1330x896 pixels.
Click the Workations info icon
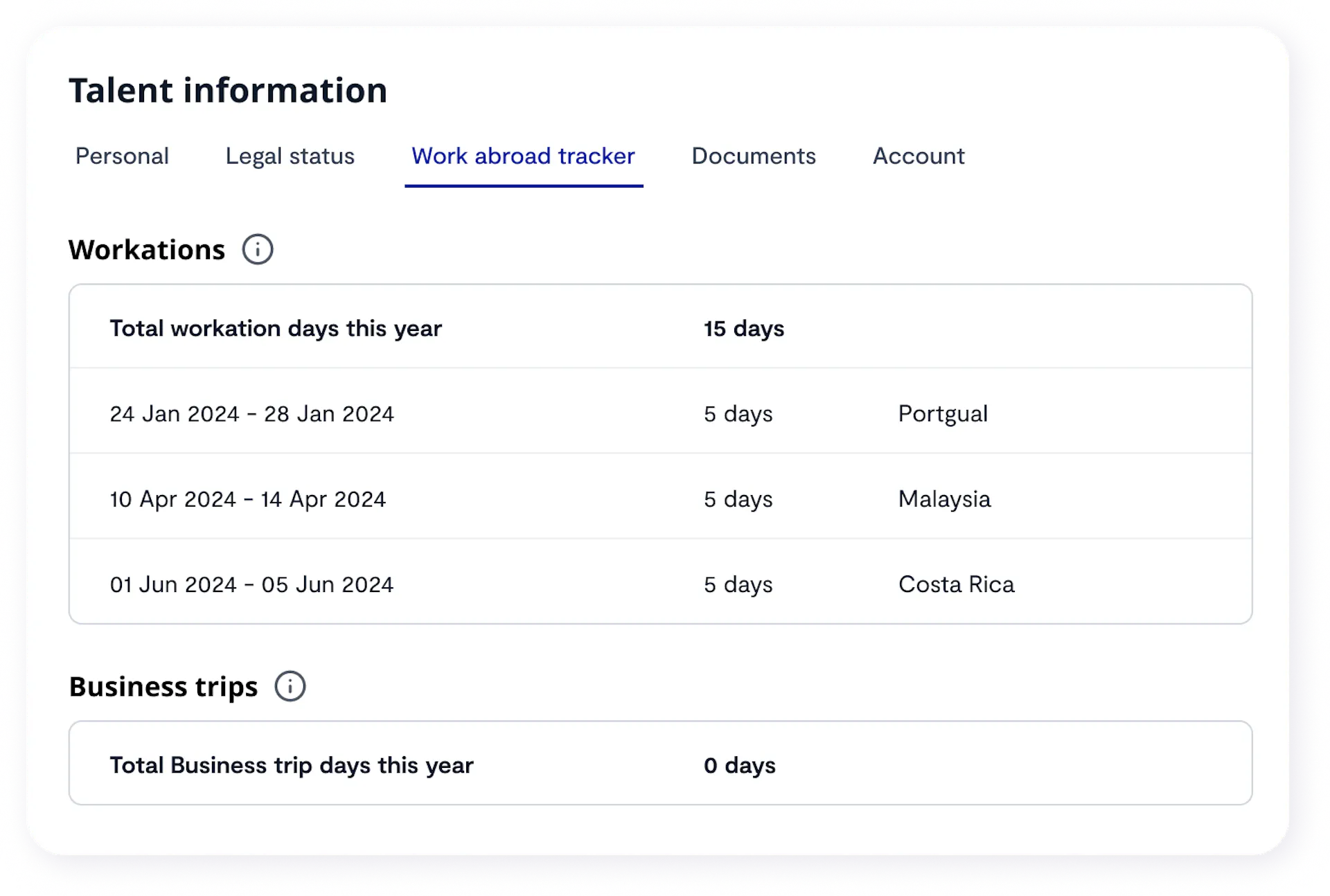(258, 249)
